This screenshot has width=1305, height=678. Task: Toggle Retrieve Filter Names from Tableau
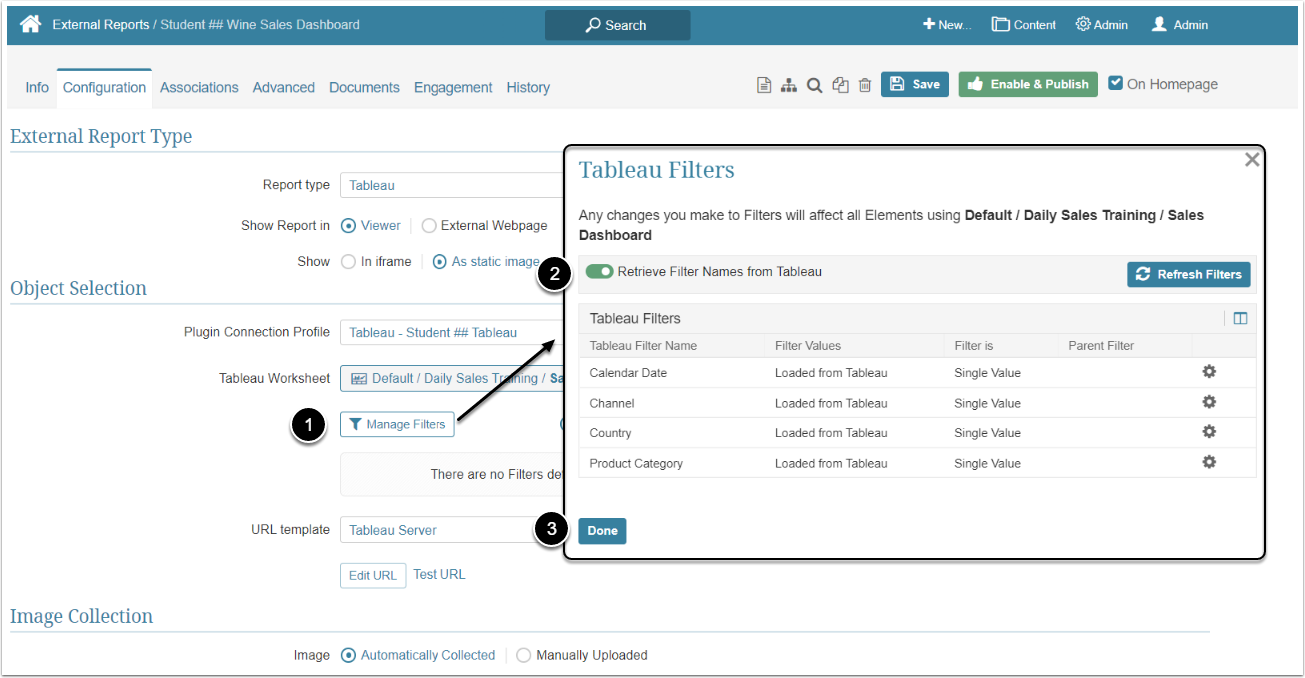pyautogui.click(x=600, y=272)
